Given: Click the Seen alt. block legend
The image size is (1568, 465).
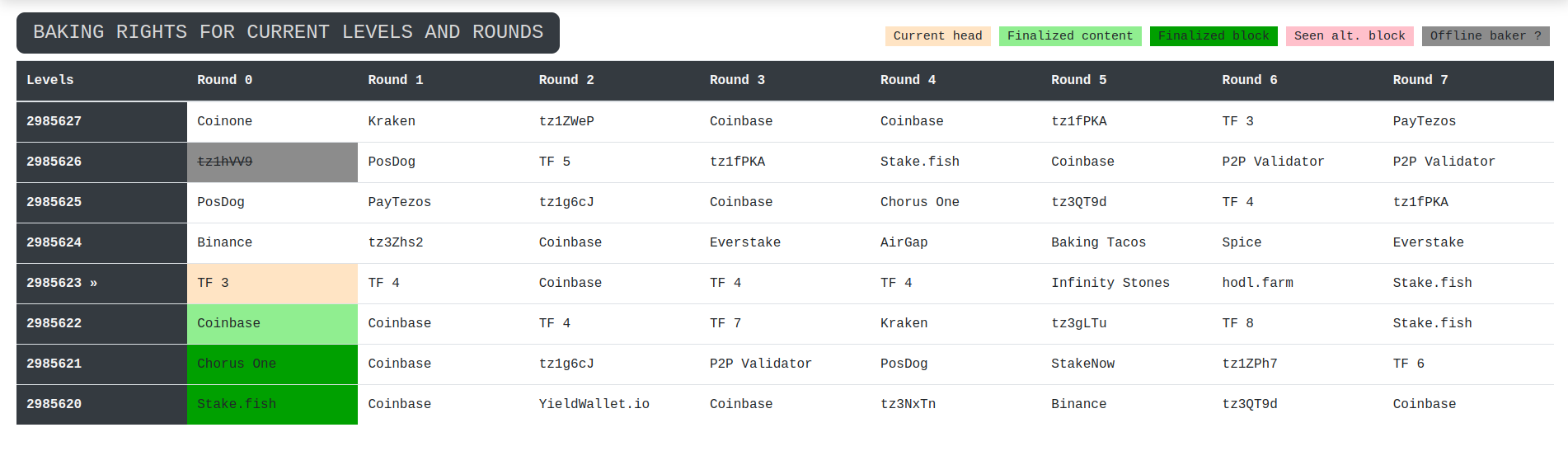Looking at the screenshot, I should pos(1349,35).
